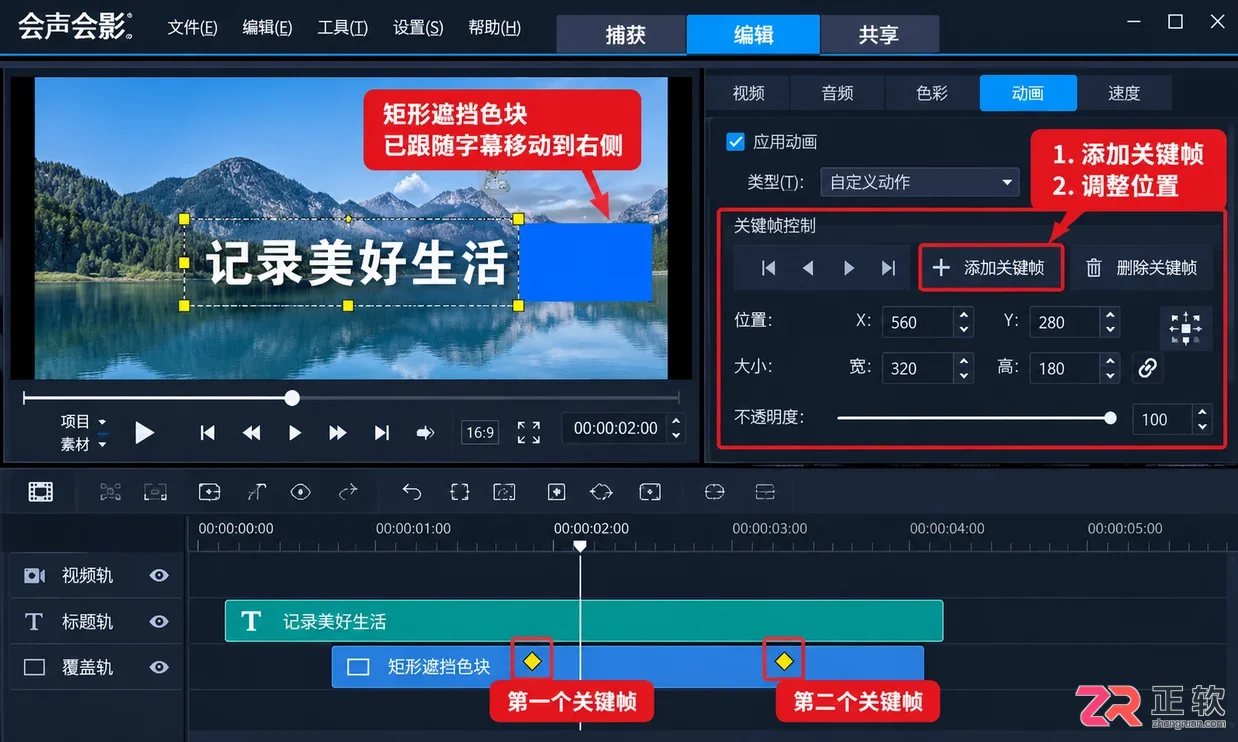Jump to start of preview playback
Viewport: 1238px width, 742px height.
click(x=207, y=432)
